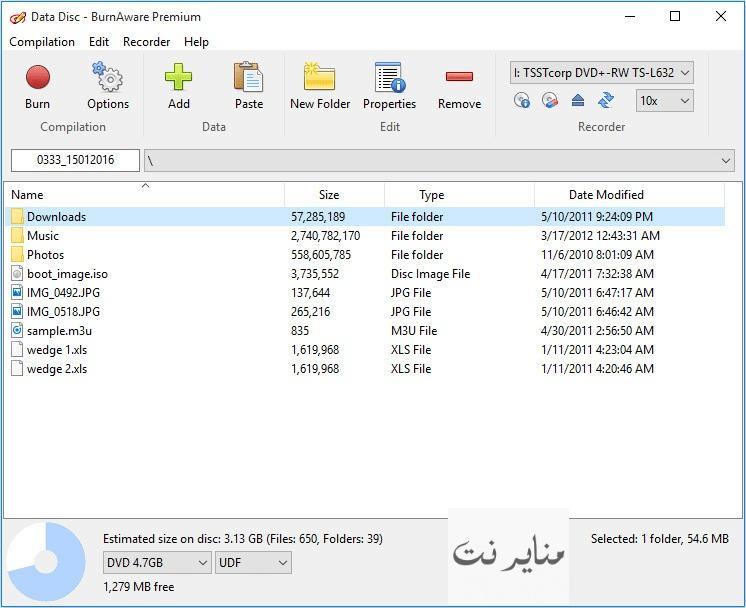746x608 pixels.
Task: Click the Music folder icon
Action: pyautogui.click(x=17, y=235)
